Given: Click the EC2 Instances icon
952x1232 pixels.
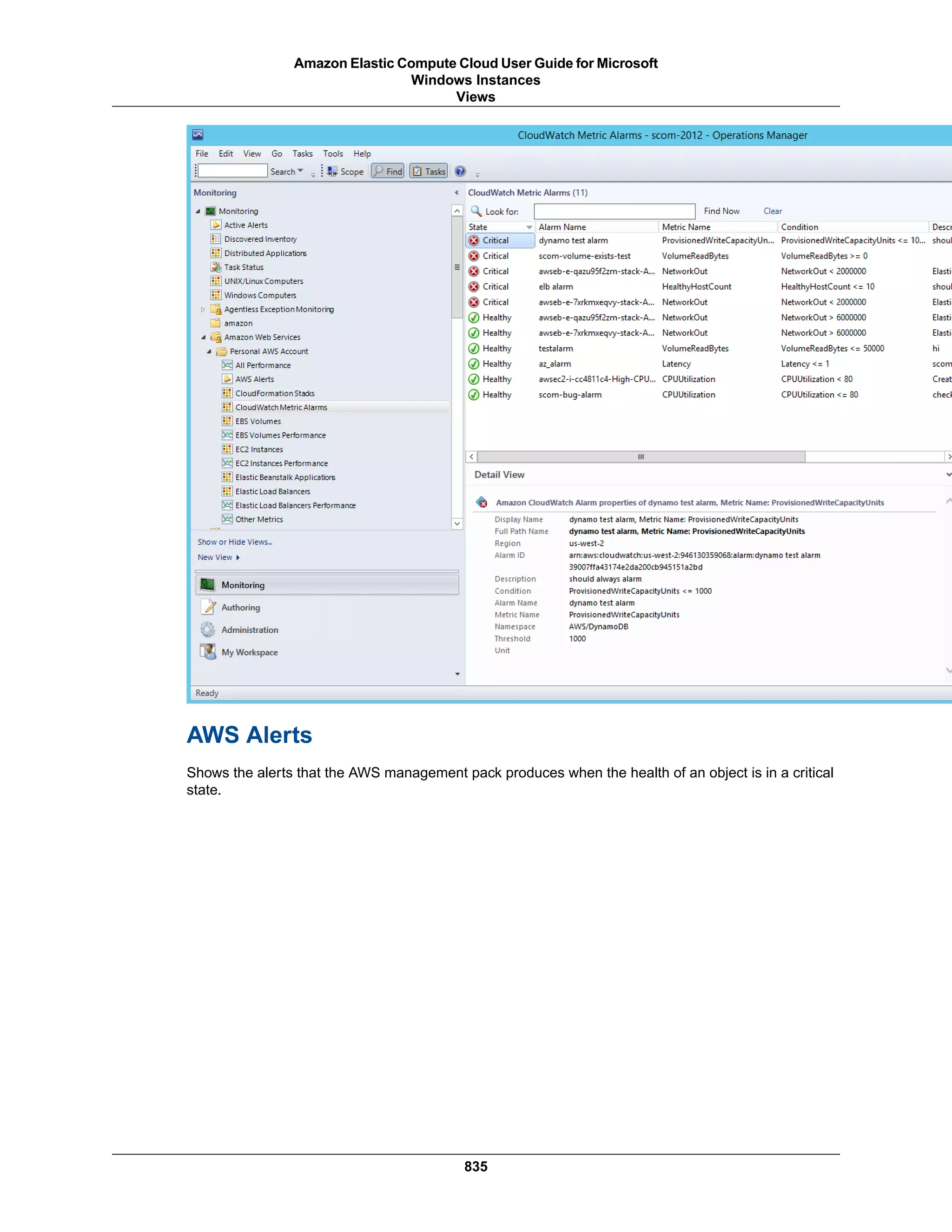Looking at the screenshot, I should [x=227, y=449].
